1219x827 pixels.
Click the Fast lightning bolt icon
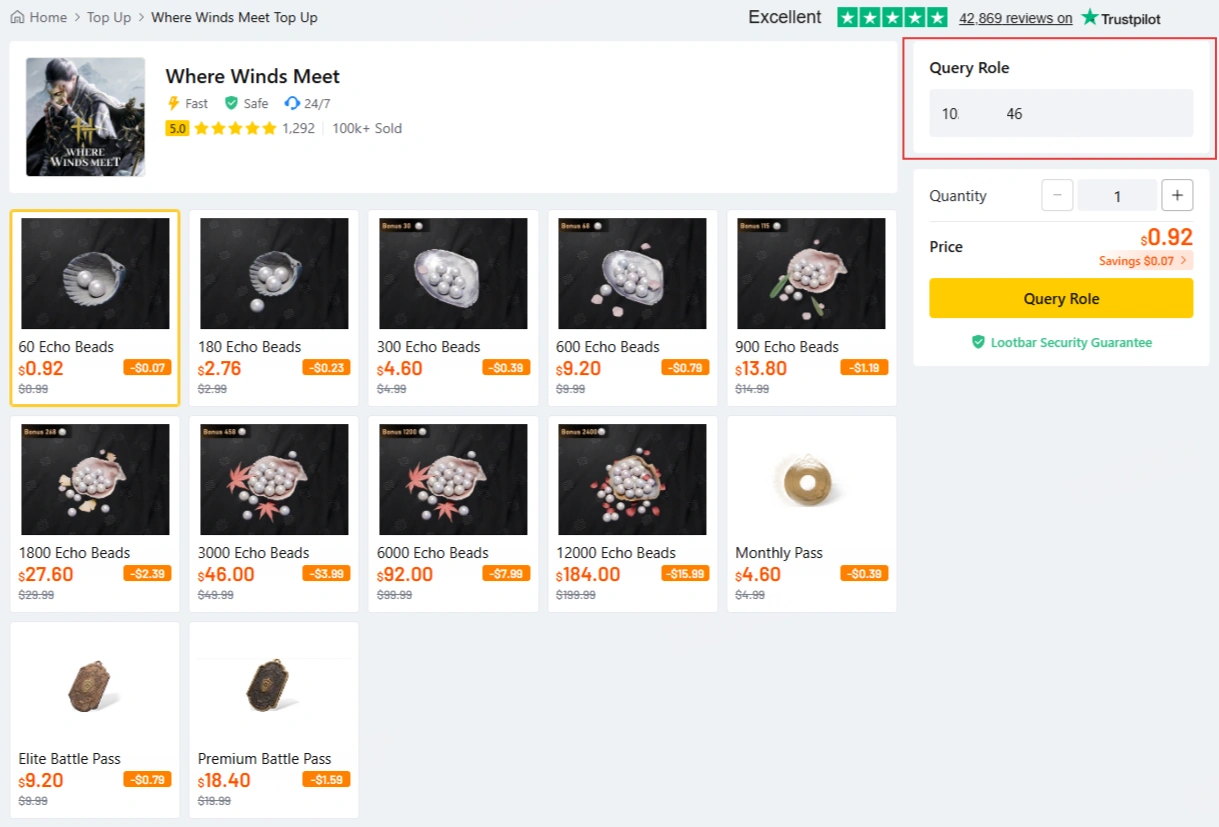click(x=173, y=103)
